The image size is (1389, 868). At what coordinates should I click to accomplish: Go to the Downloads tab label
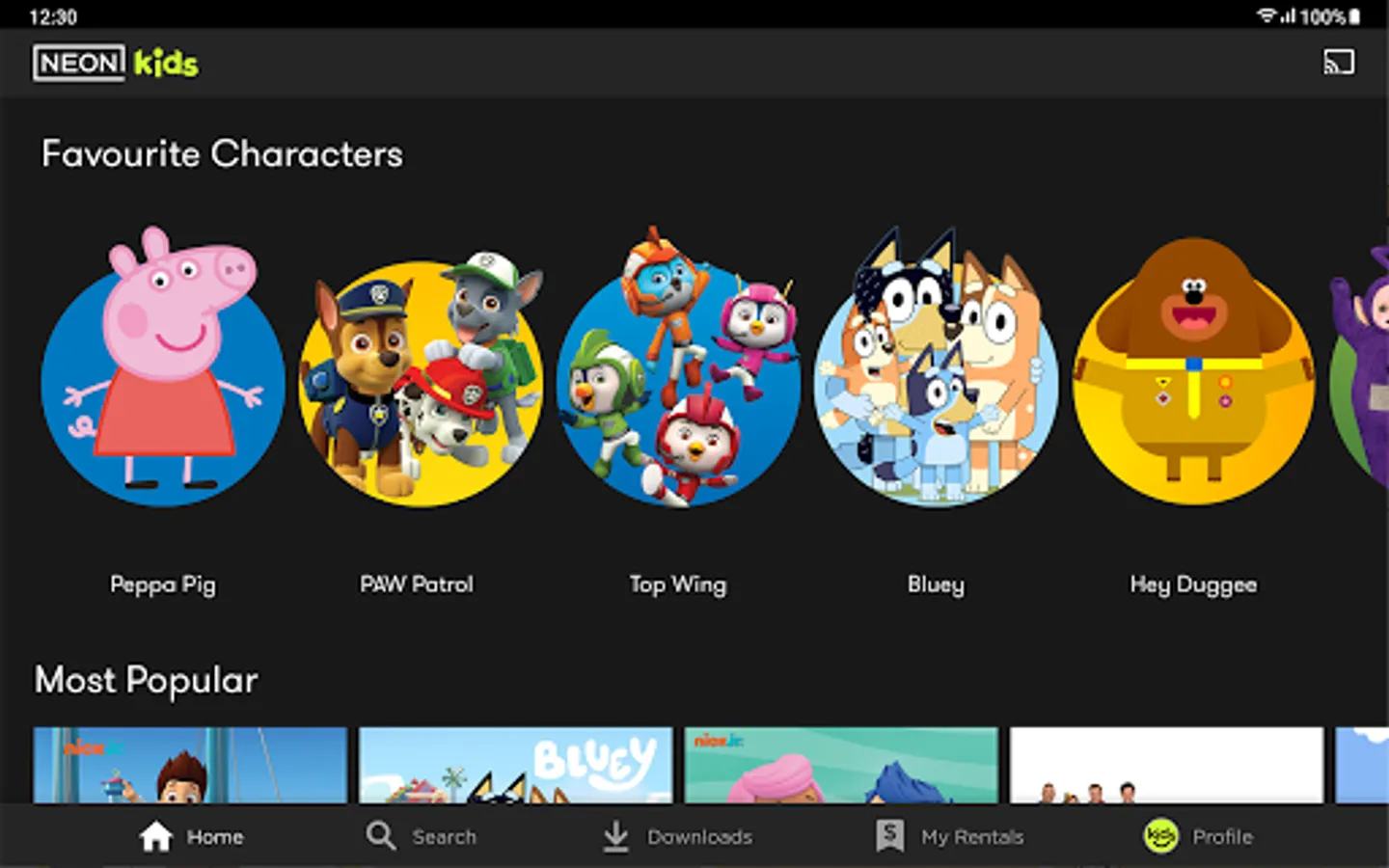[700, 837]
